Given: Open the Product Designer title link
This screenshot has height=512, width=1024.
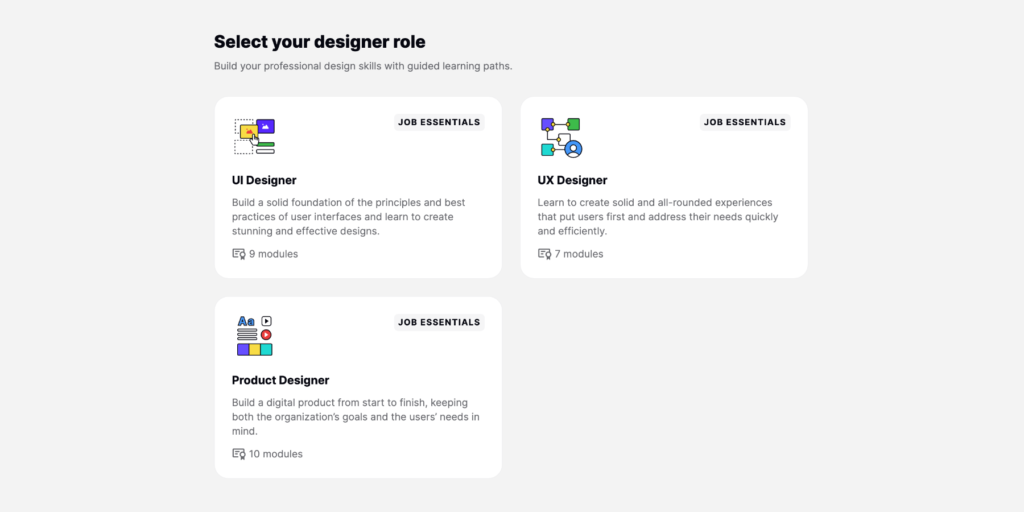Looking at the screenshot, I should coord(280,380).
